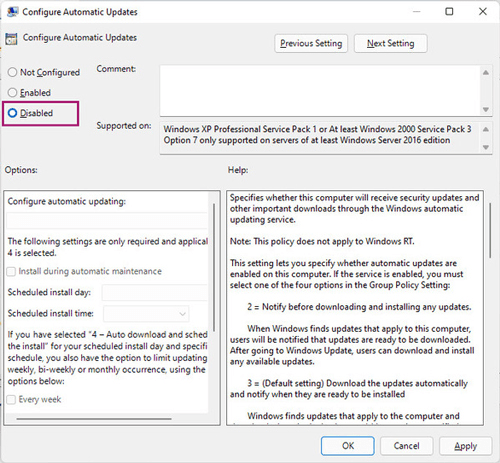Go to Next Setting
500x463 pixels.
pos(390,43)
